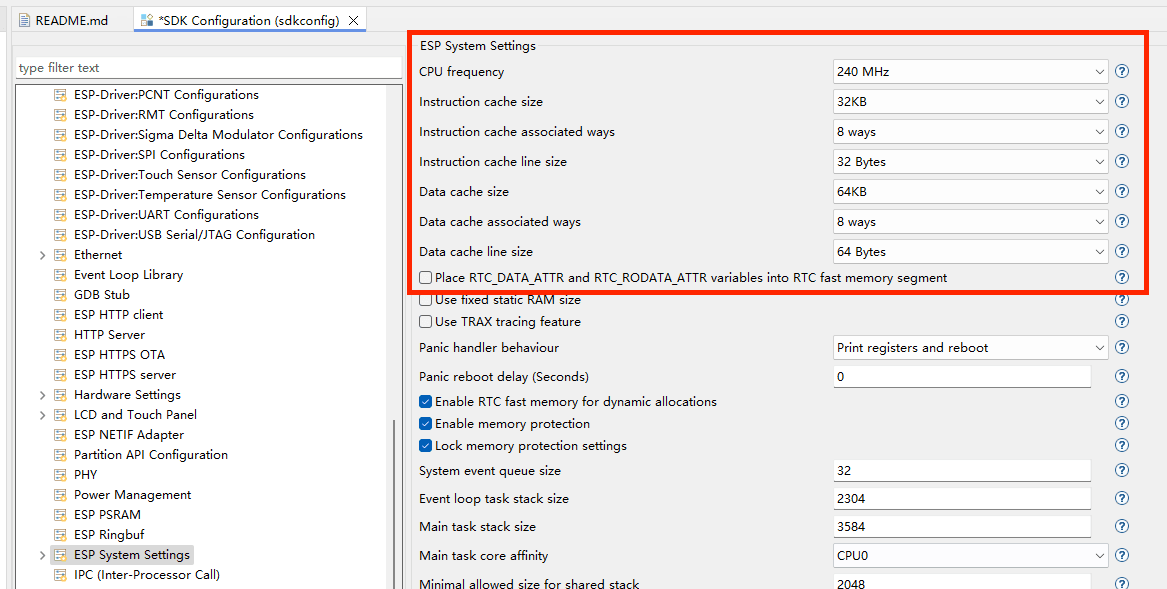Screen dimensions: 1167x589
Task: Close the SDK Configuration tab
Action: tap(354, 21)
